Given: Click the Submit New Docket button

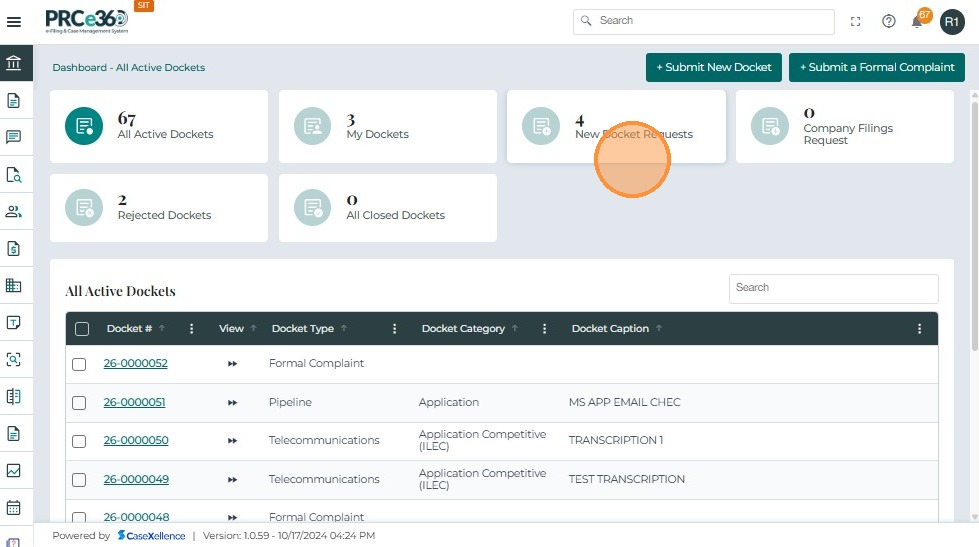Looking at the screenshot, I should click(x=713, y=67).
